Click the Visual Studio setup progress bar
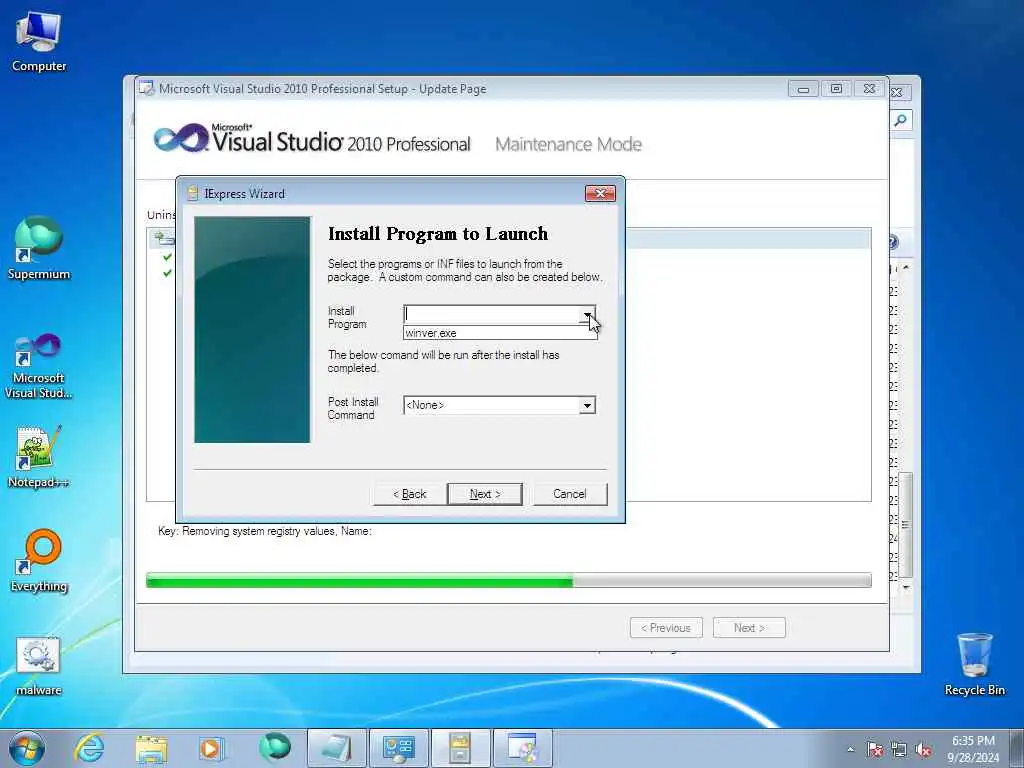This screenshot has height=768, width=1024. 509,580
